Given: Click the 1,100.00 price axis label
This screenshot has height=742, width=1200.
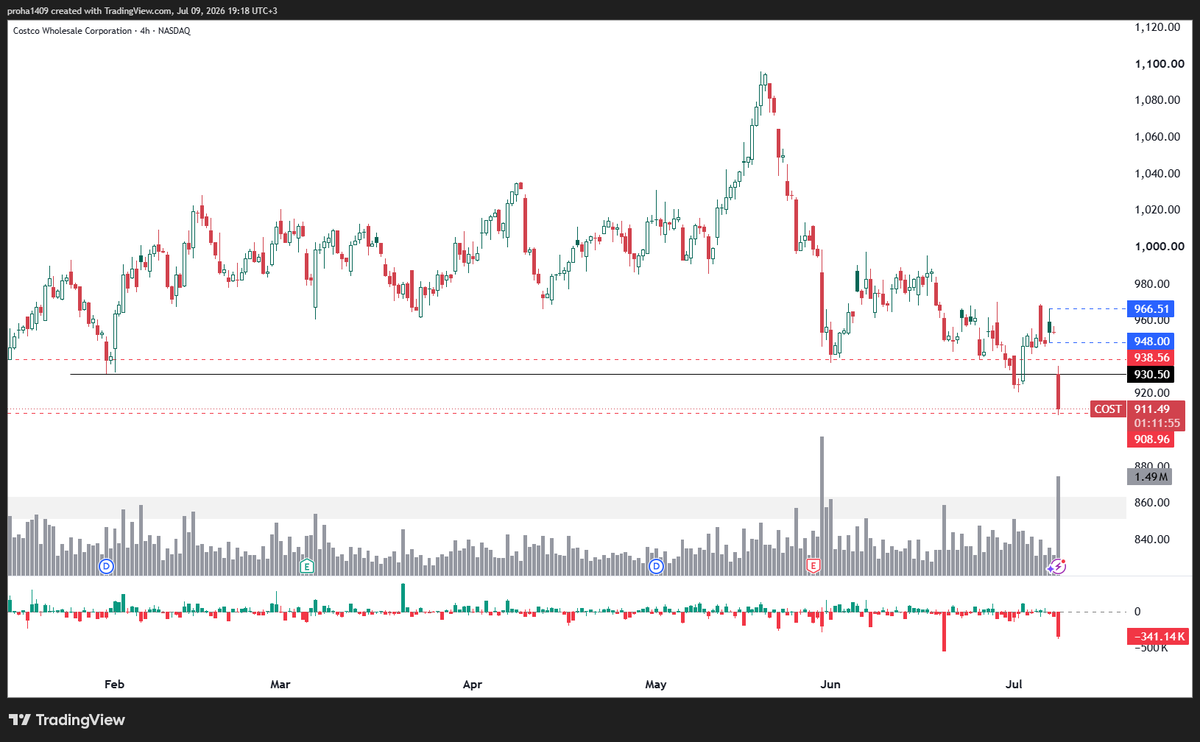Looking at the screenshot, I should click(x=1160, y=64).
